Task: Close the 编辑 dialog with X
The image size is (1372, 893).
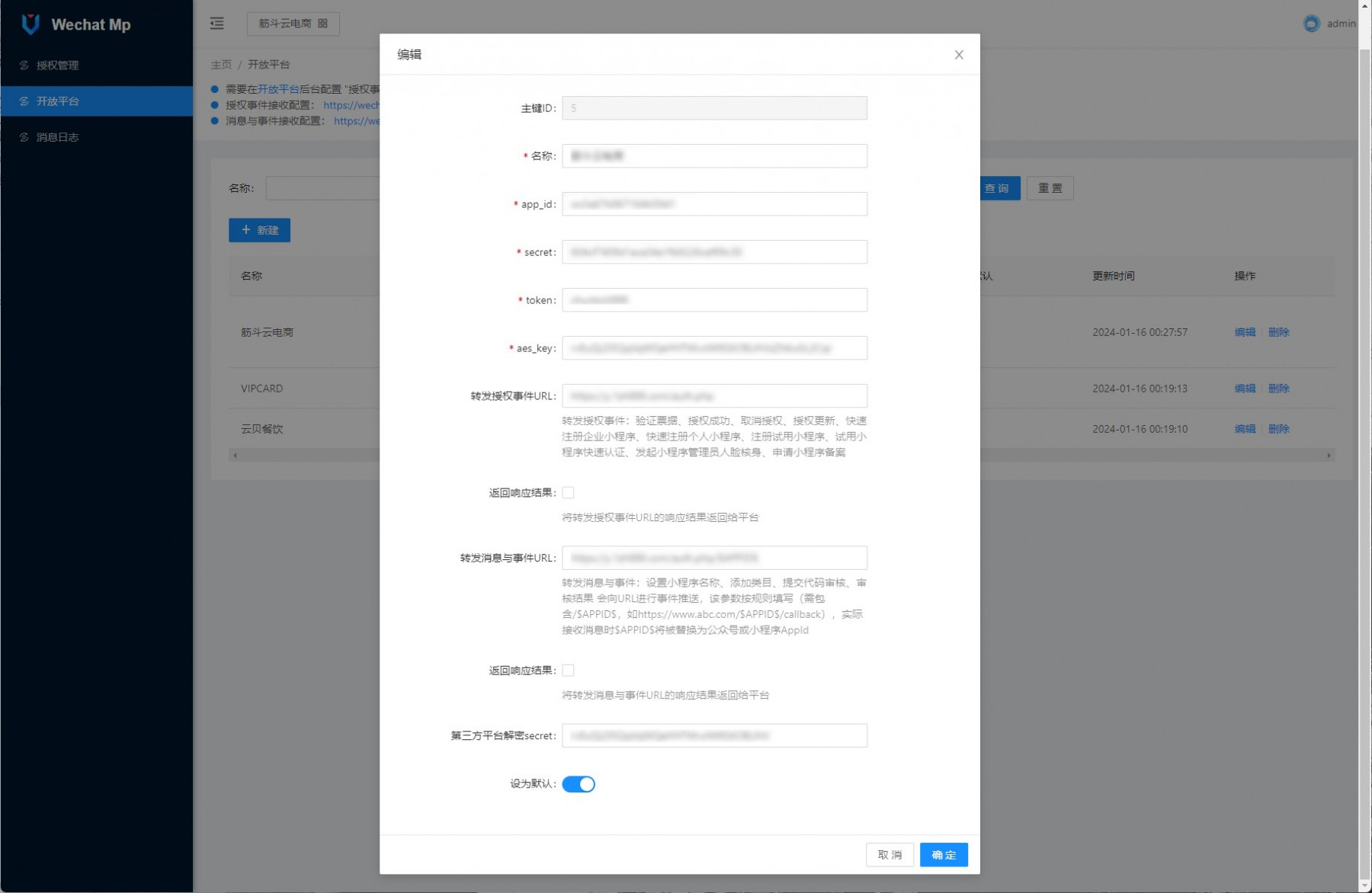Action: pyautogui.click(x=959, y=55)
